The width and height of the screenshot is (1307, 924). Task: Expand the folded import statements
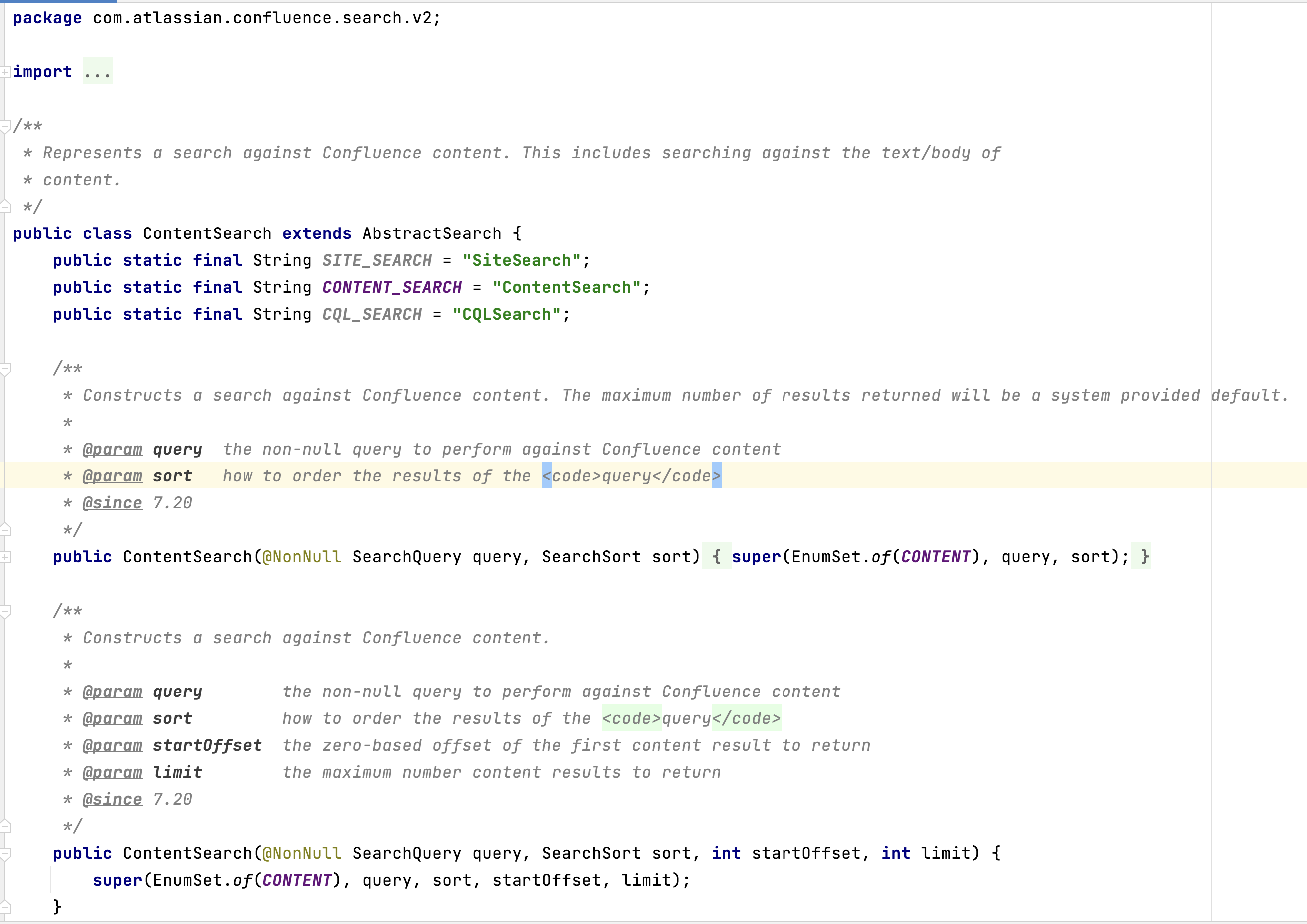click(x=5, y=72)
